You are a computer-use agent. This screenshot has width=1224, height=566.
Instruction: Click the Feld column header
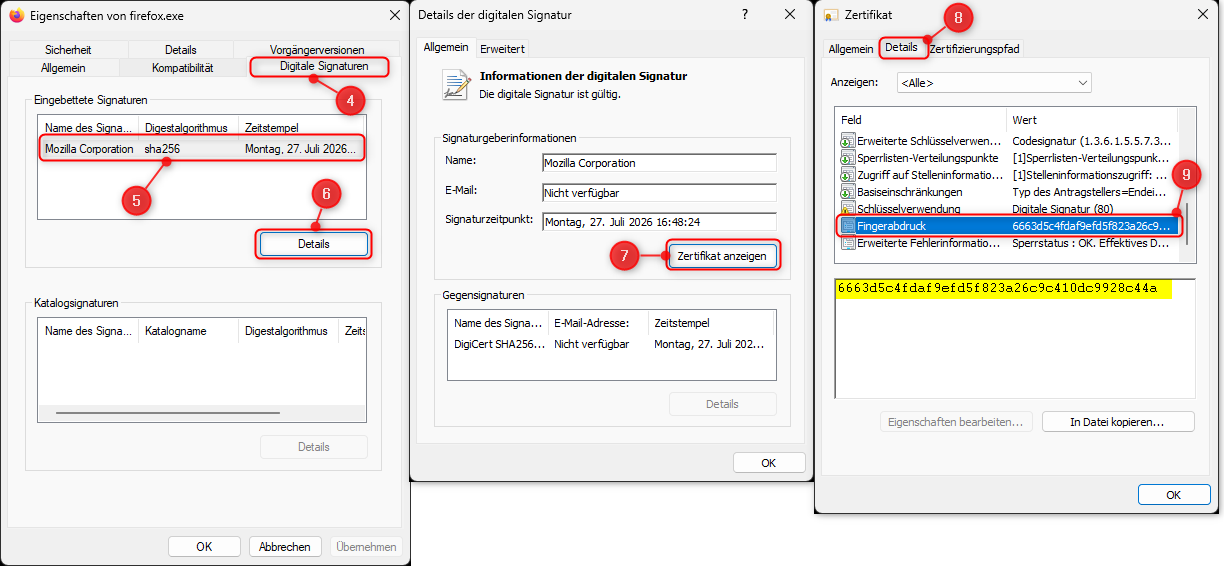click(921, 120)
